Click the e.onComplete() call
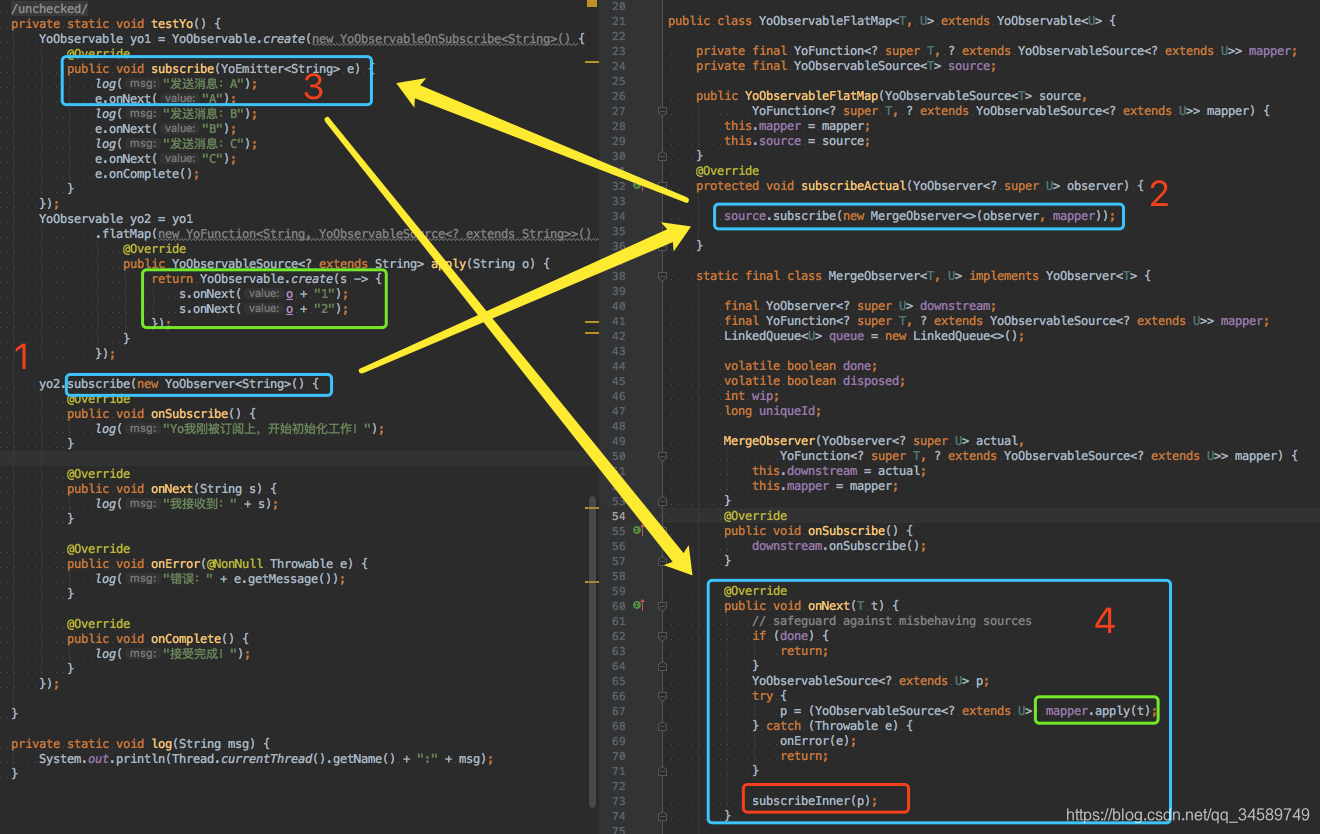This screenshot has width=1320, height=834. coord(147,174)
